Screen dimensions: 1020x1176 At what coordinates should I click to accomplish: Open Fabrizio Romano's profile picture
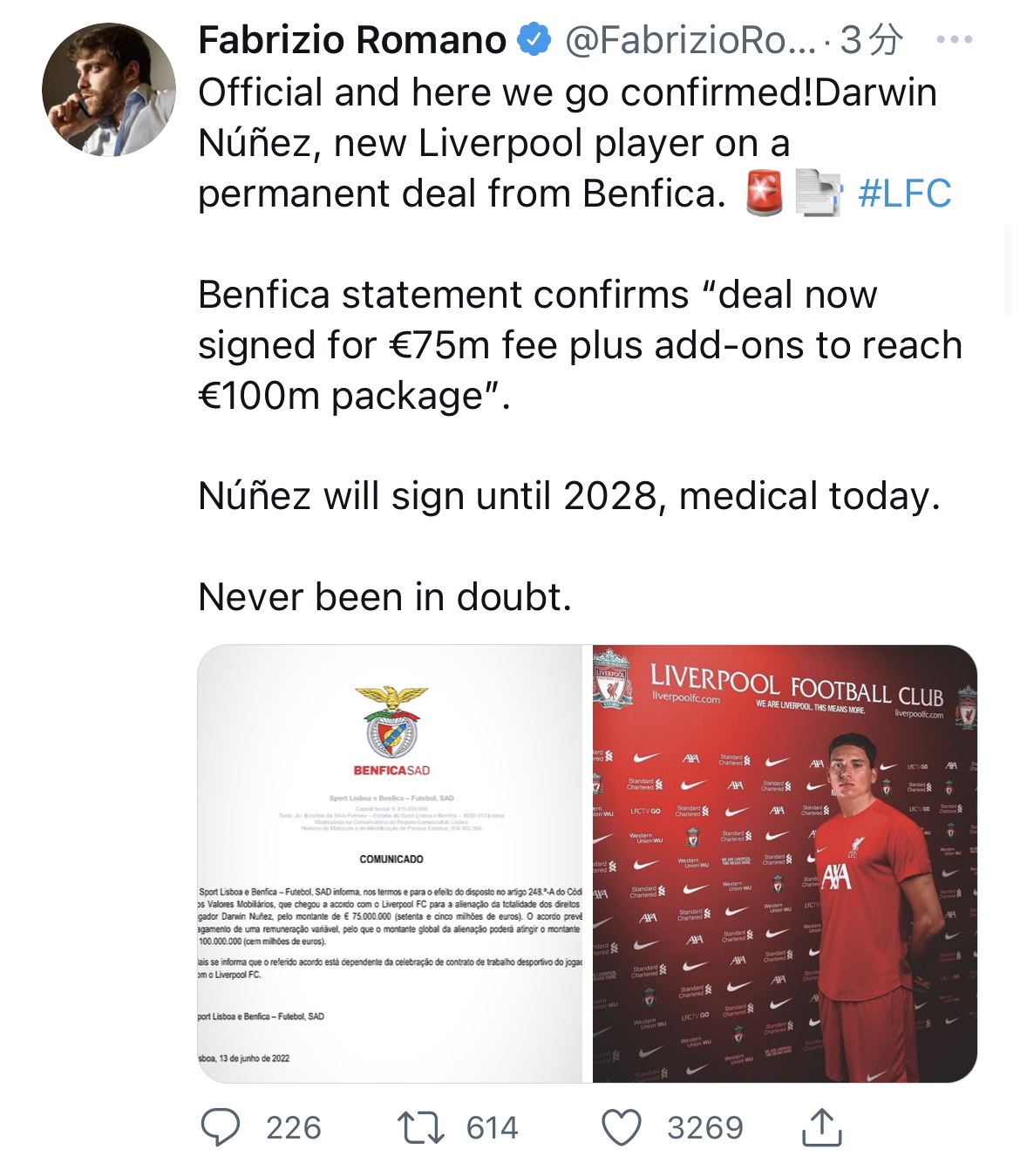click(108, 90)
